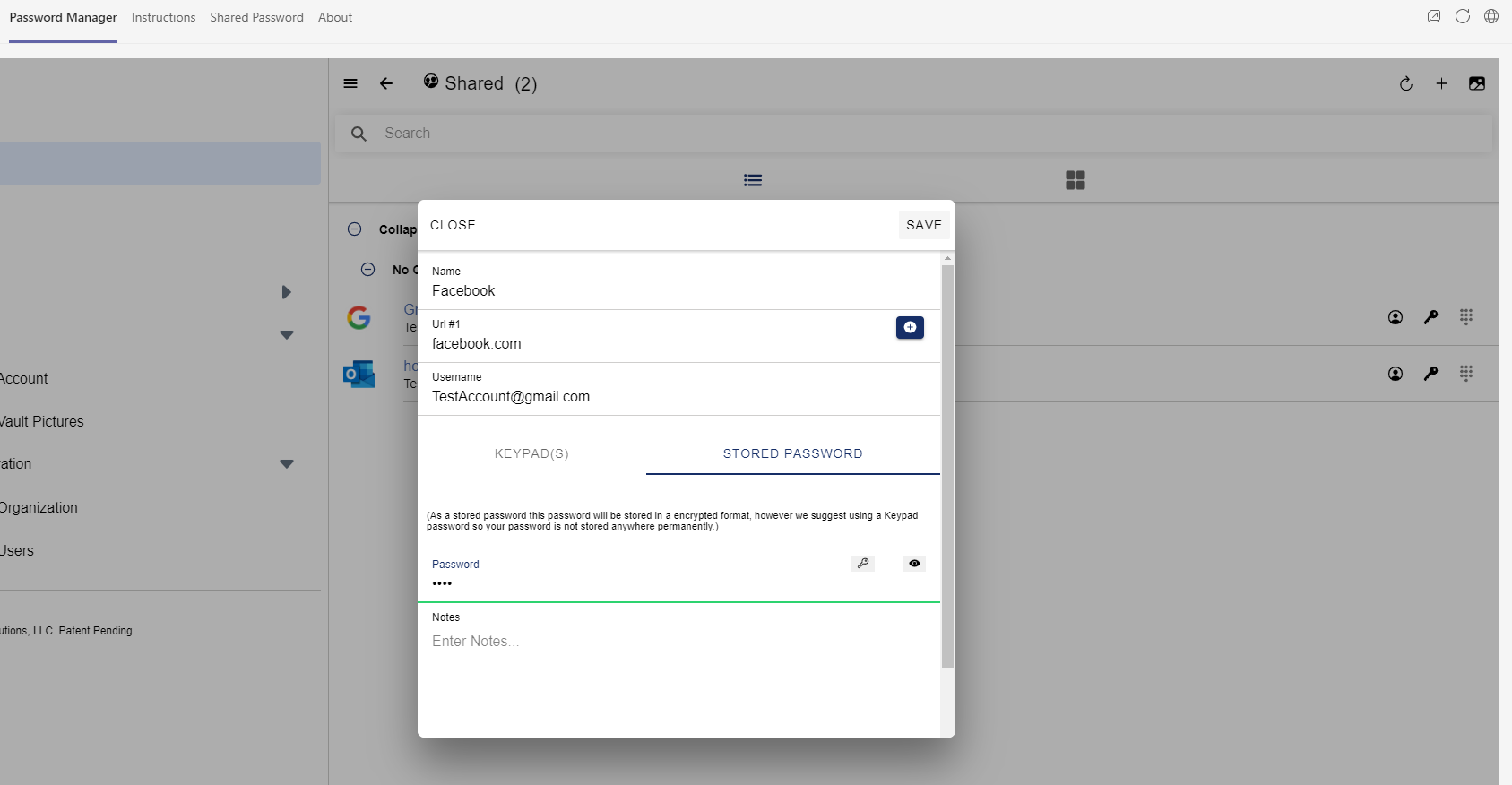Expand the sidebar right-pointing arrow
This screenshot has height=785, width=1512.
[x=286, y=292]
